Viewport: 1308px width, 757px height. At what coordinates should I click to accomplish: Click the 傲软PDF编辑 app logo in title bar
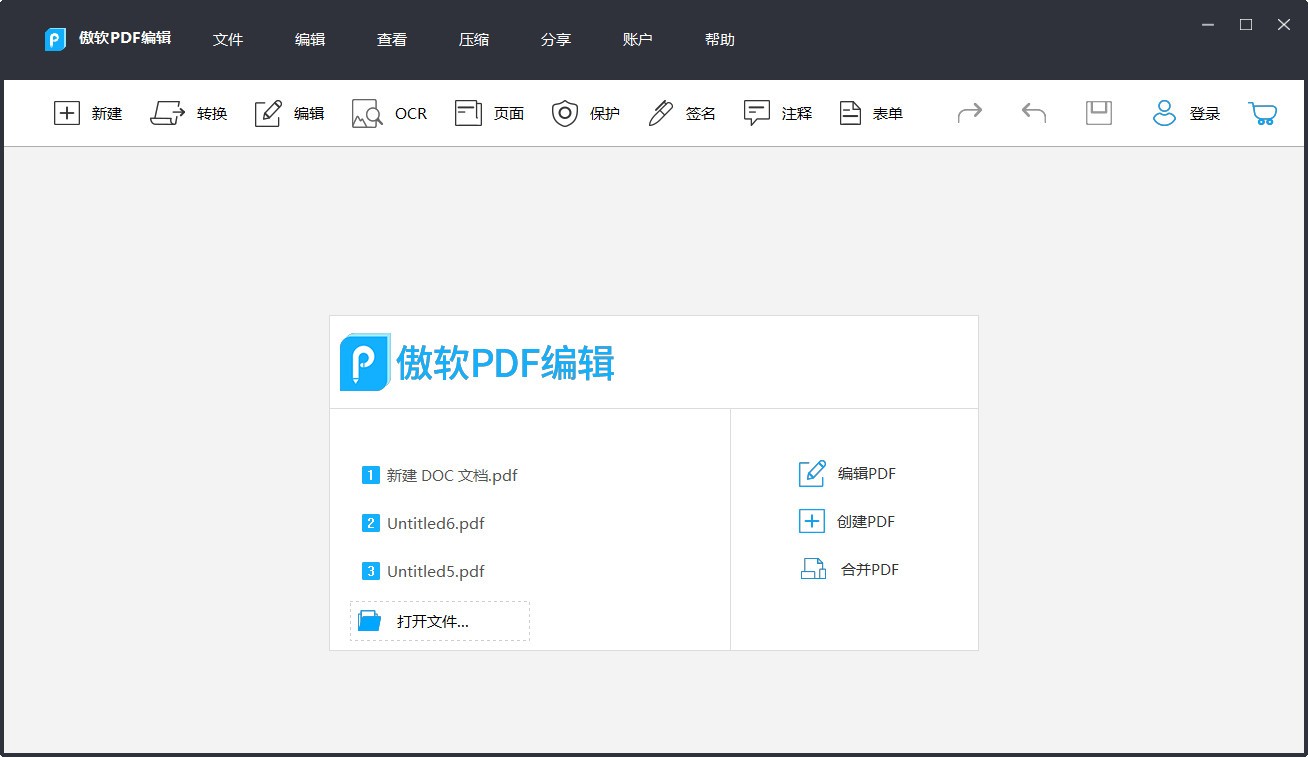pyautogui.click(x=56, y=39)
